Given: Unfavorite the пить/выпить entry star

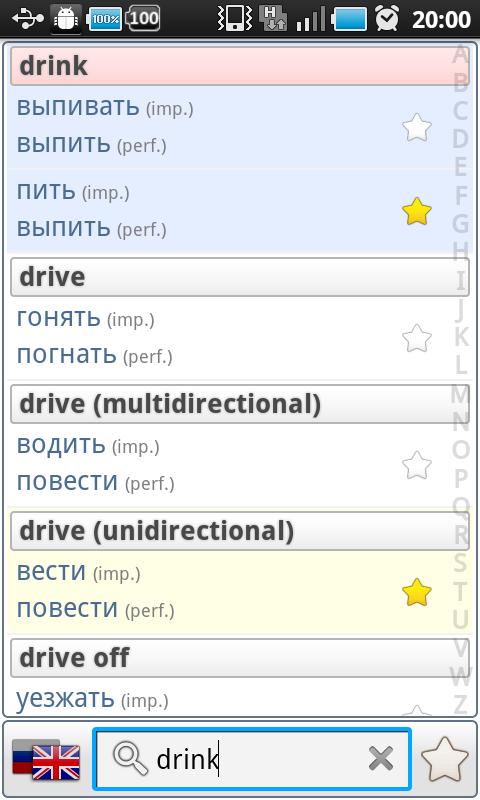Looking at the screenshot, I should (x=417, y=211).
